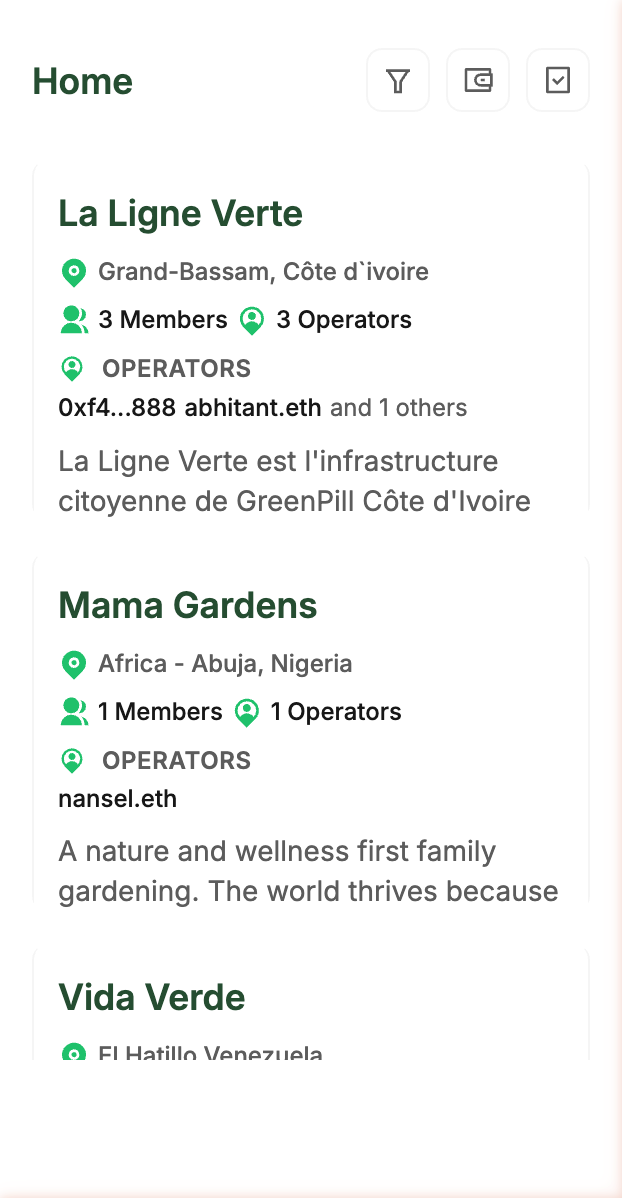Select operator abhitant.eth
This screenshot has height=1198, width=622.
tap(253, 408)
